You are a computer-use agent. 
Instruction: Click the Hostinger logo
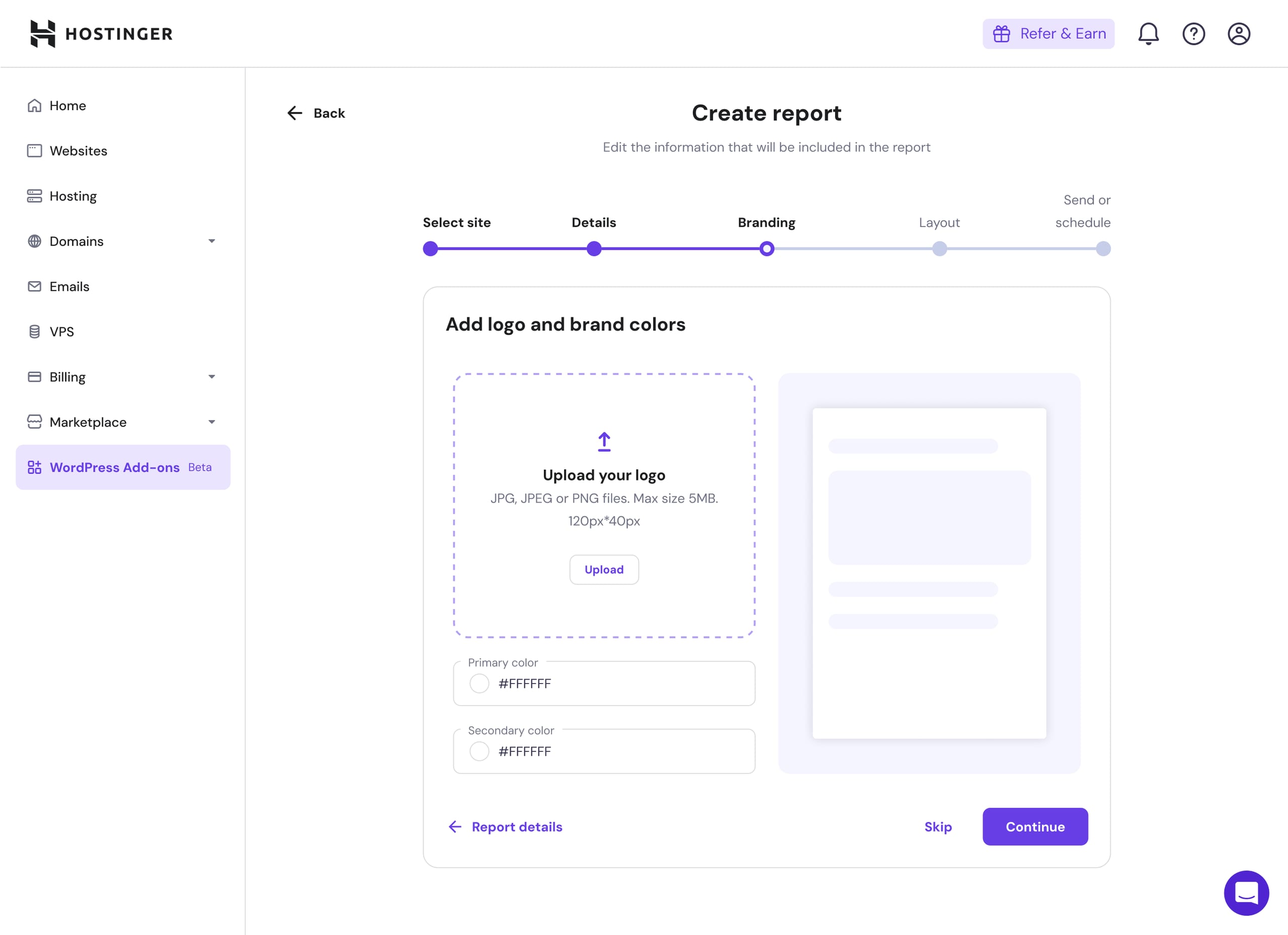(x=101, y=34)
